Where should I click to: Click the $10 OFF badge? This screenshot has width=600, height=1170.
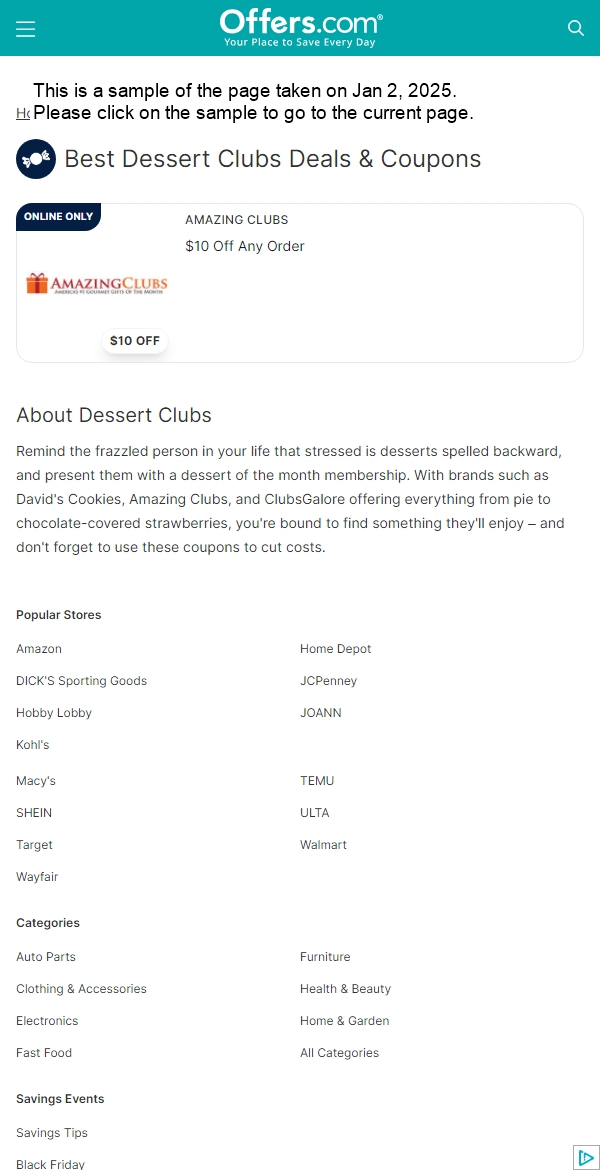pos(135,341)
